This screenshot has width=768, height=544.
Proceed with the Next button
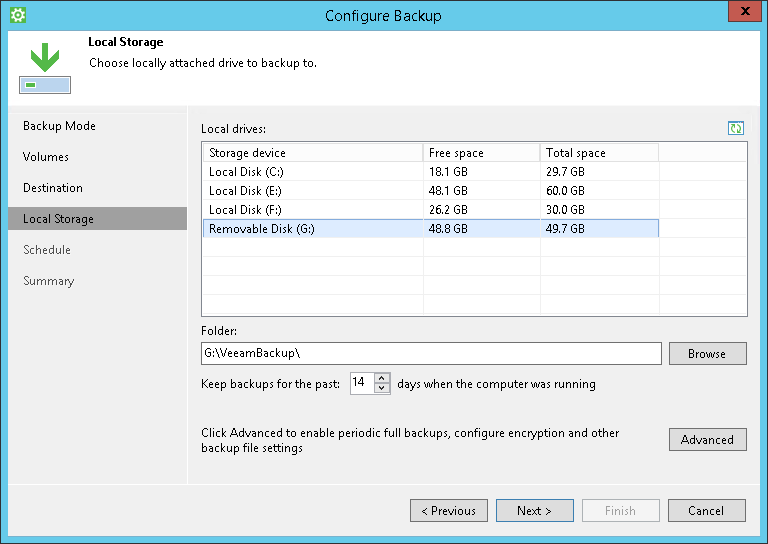[535, 511]
